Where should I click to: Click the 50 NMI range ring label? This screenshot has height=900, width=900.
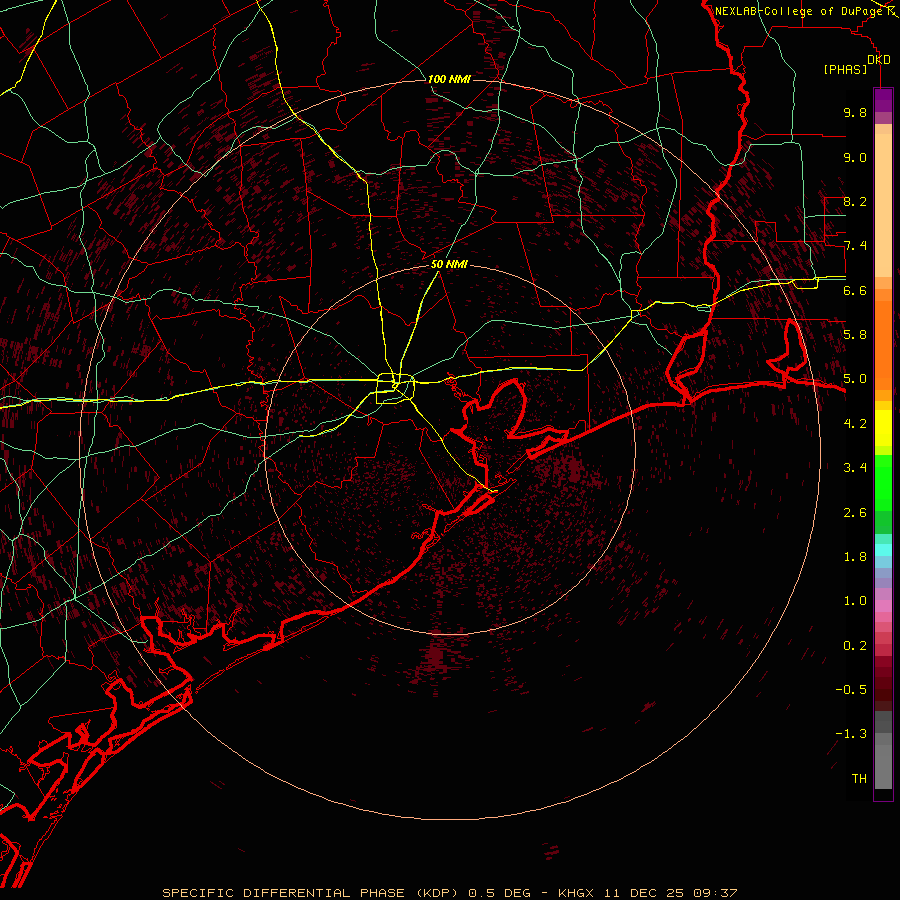[449, 265]
